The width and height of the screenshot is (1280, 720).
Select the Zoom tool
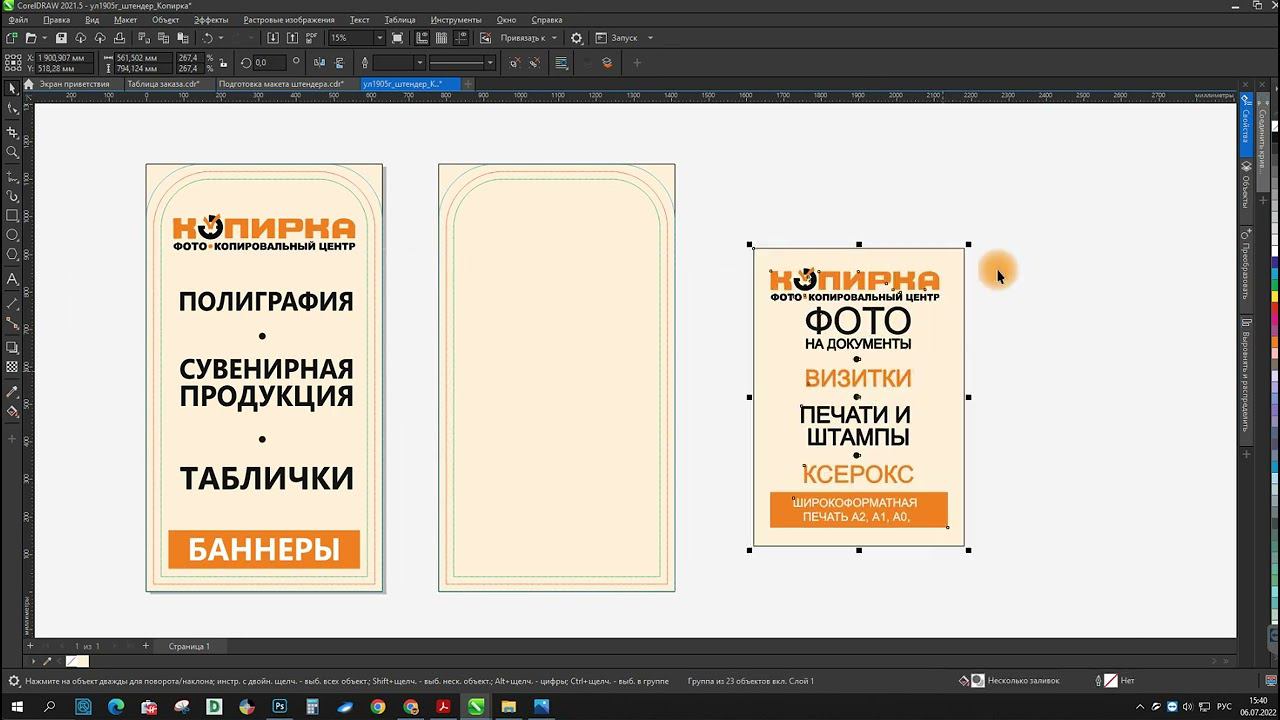pyautogui.click(x=12, y=152)
